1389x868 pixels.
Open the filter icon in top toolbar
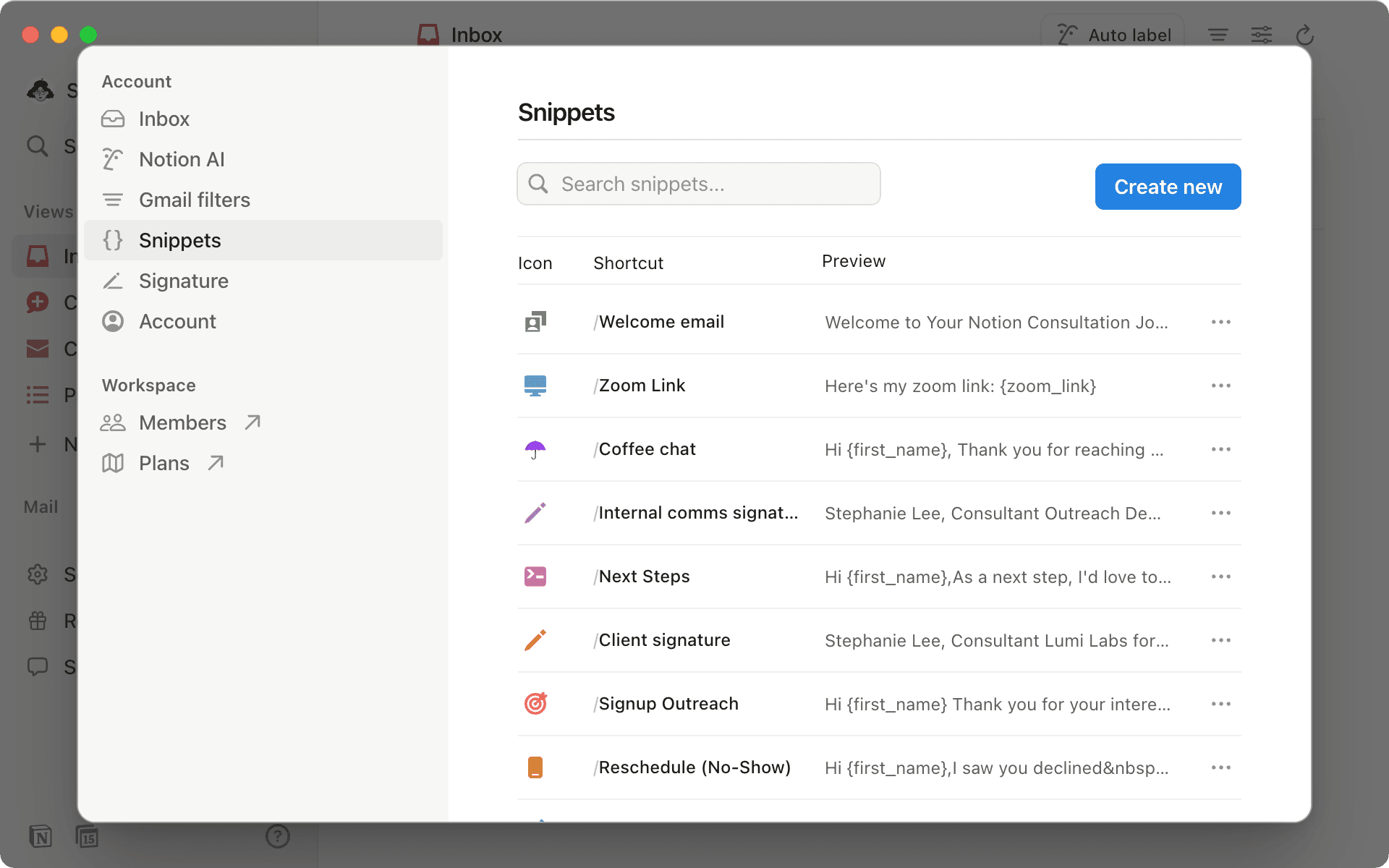pos(1218,34)
